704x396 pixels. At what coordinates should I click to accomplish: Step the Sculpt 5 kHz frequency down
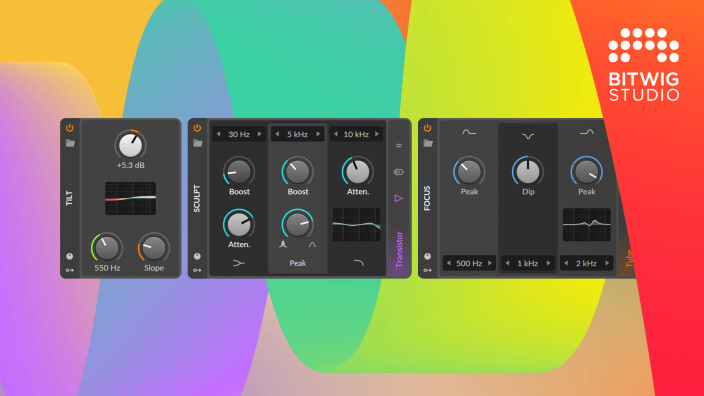tap(277, 134)
